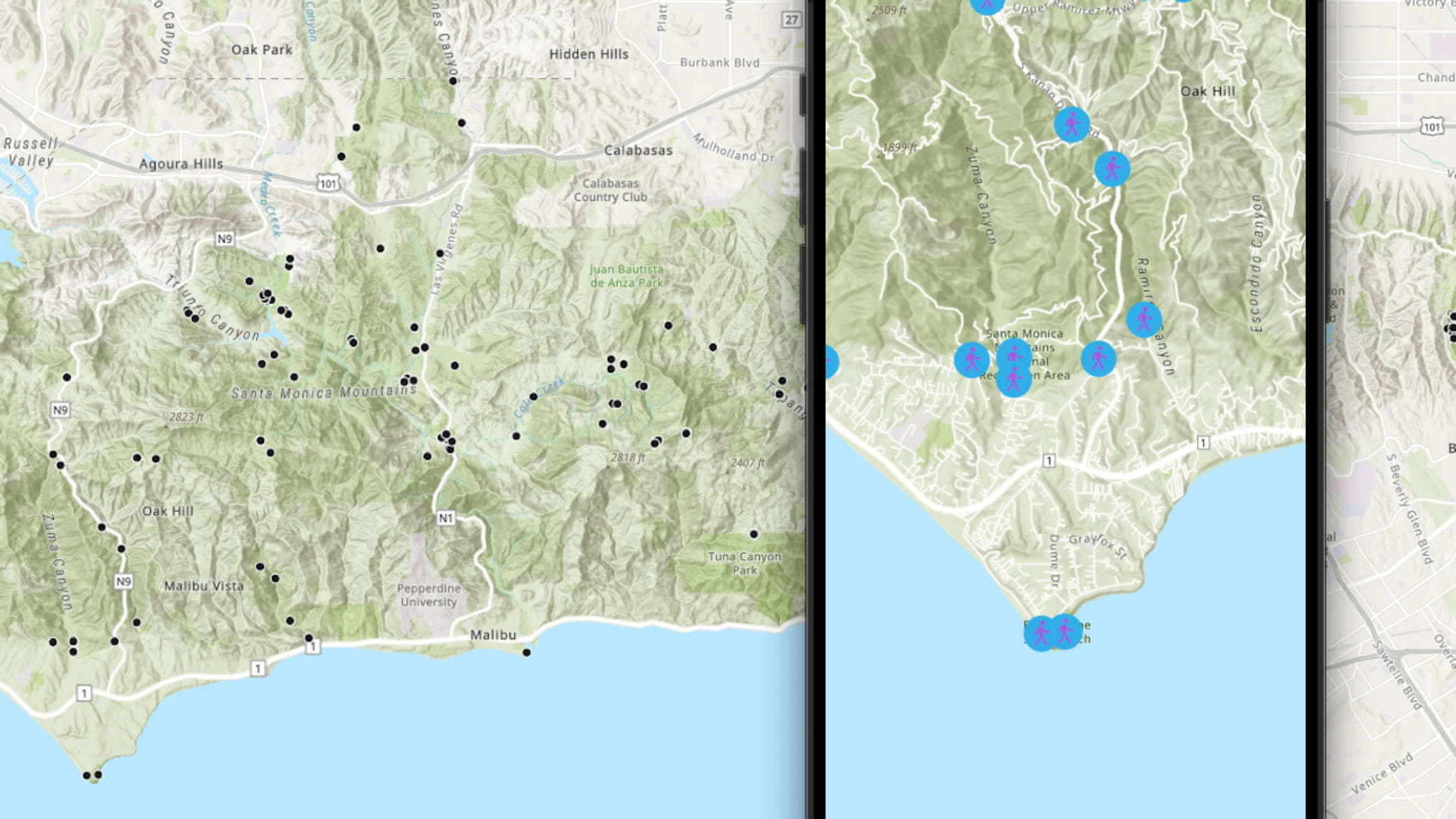Click the Highway 101 shield near Agoura Hills
1456x819 pixels.
[x=328, y=184]
